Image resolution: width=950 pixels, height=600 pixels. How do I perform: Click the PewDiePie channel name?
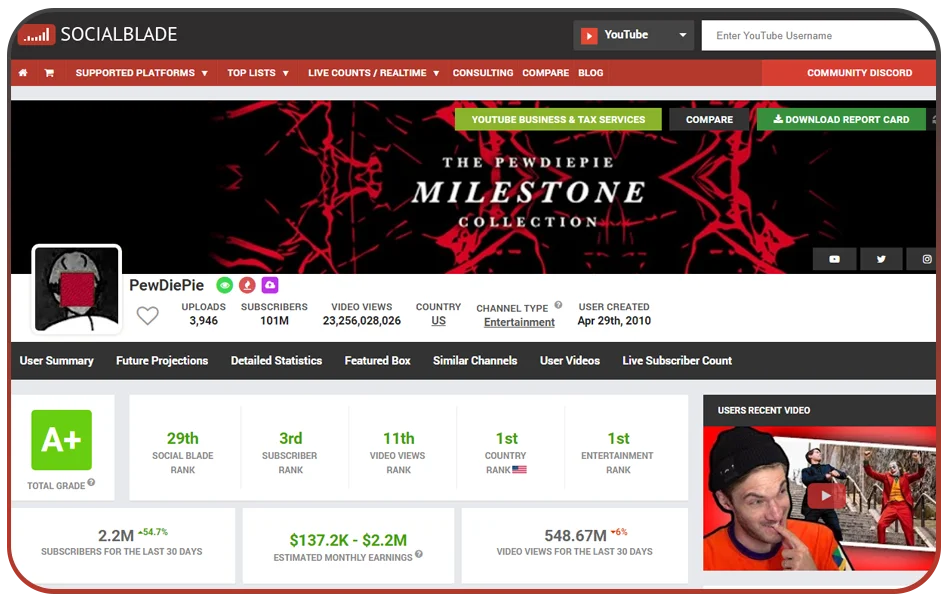pyautogui.click(x=167, y=285)
